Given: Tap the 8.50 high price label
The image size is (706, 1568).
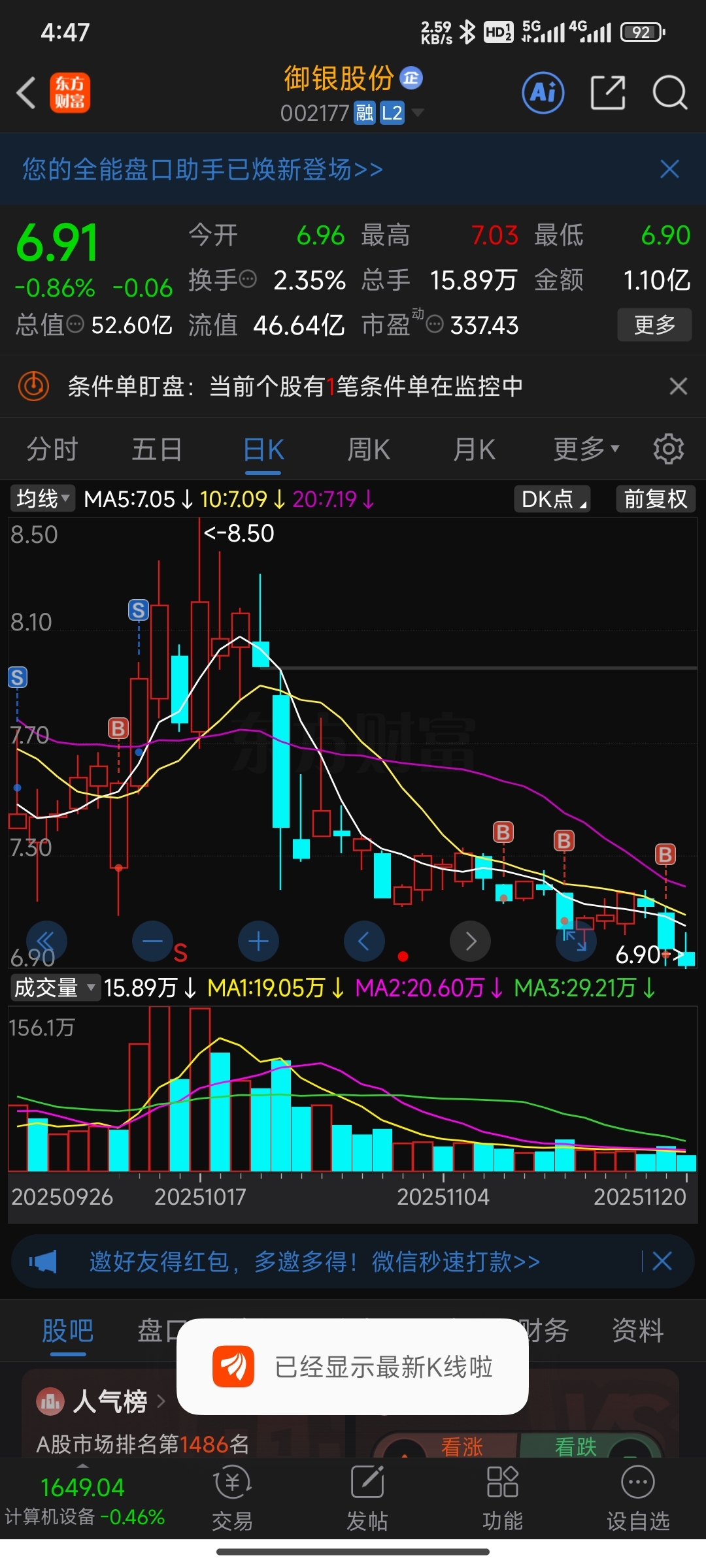Looking at the screenshot, I should pos(239,533).
